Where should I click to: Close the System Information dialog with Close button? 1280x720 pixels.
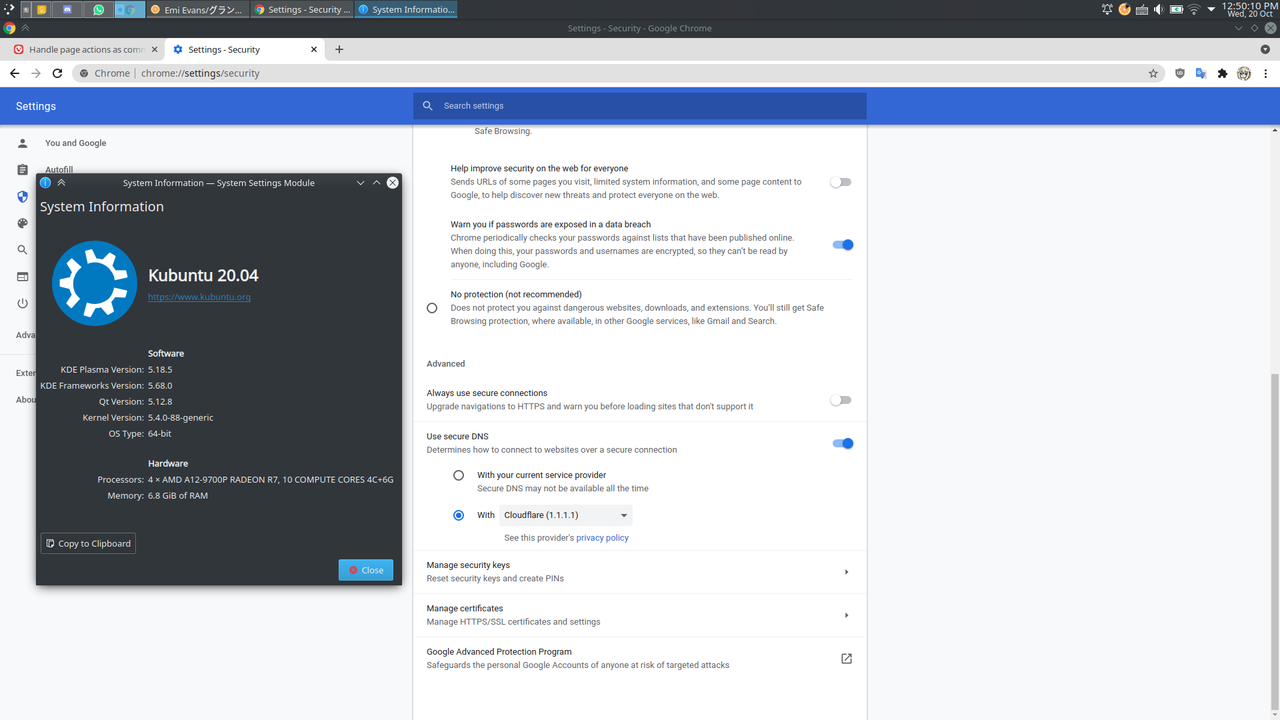tap(366, 570)
